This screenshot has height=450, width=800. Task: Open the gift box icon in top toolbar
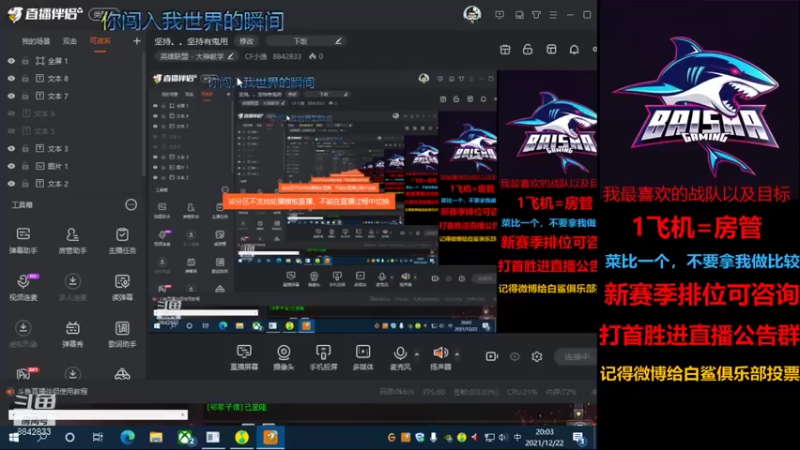(x=505, y=49)
